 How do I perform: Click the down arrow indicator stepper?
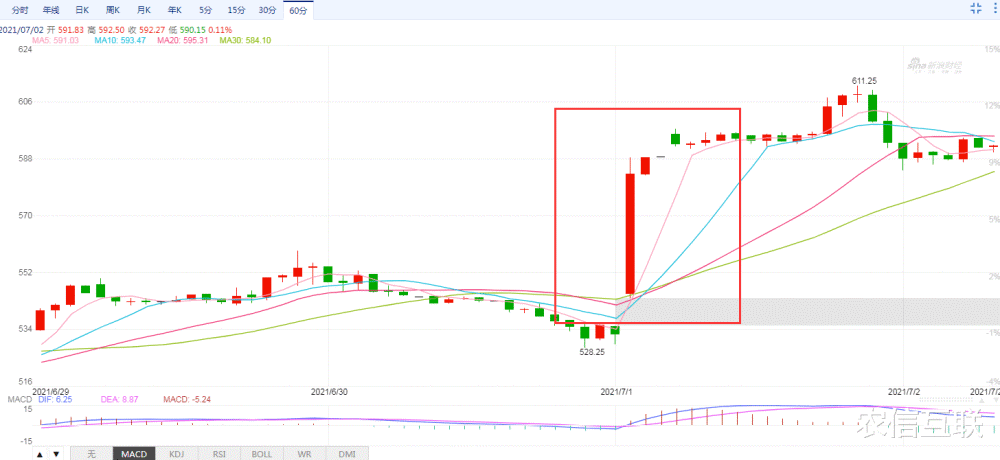click(x=56, y=454)
